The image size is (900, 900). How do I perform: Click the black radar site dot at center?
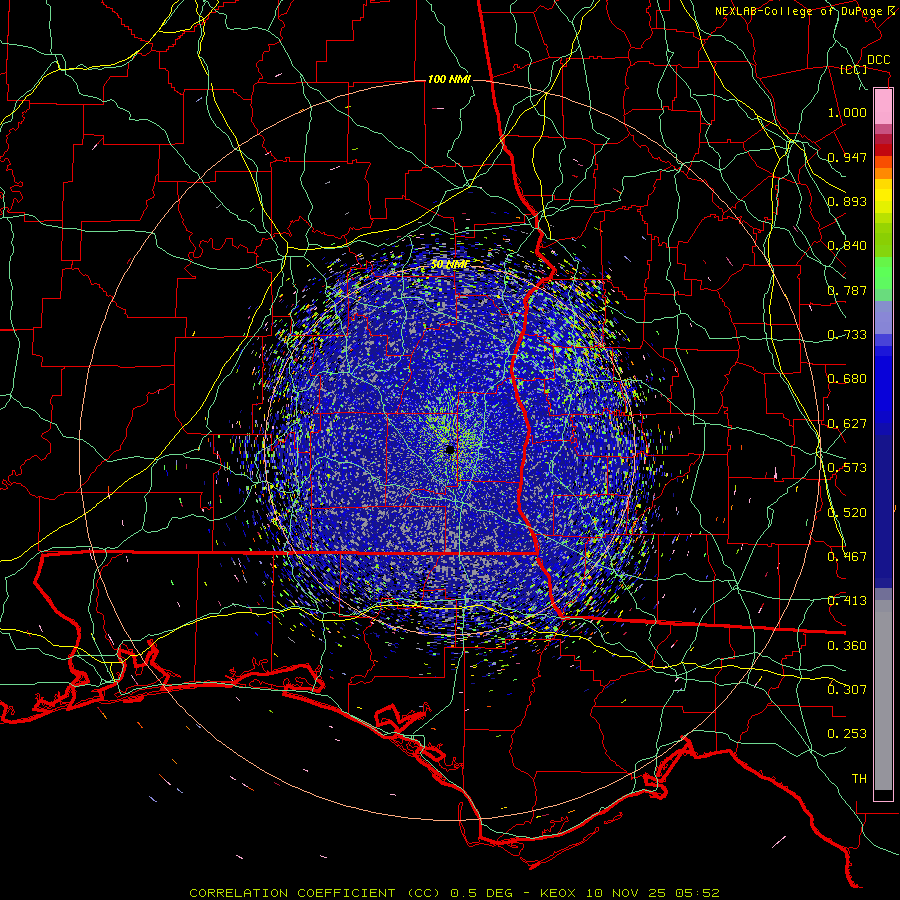(450, 449)
